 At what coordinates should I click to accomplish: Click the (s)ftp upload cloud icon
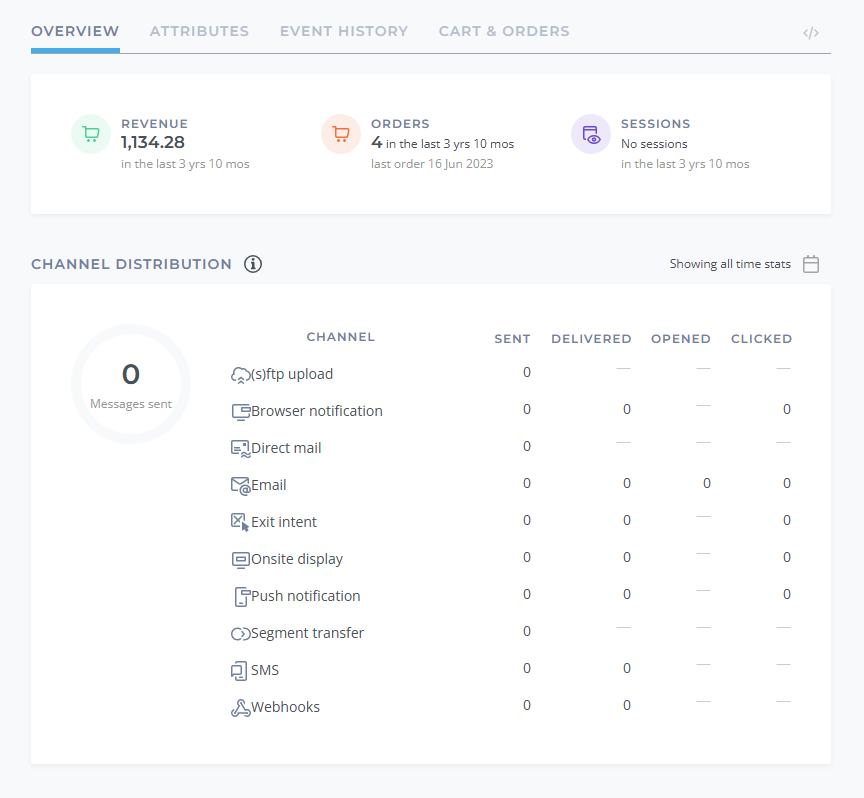240,375
